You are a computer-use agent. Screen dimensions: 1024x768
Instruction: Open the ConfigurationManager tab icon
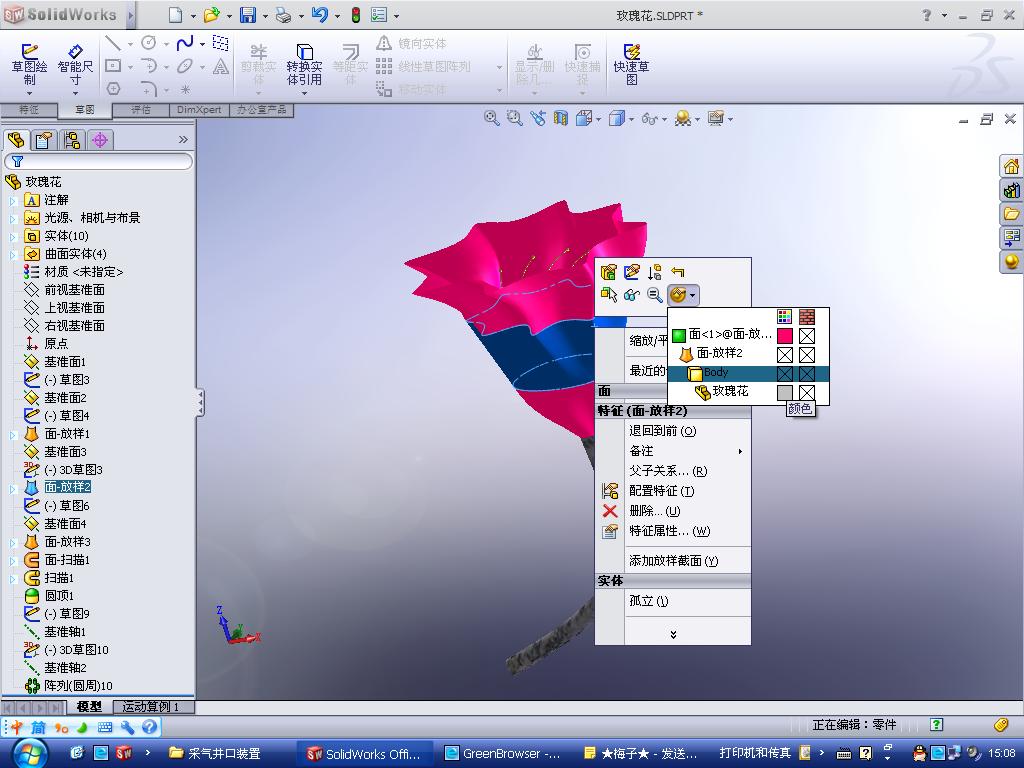[72, 140]
